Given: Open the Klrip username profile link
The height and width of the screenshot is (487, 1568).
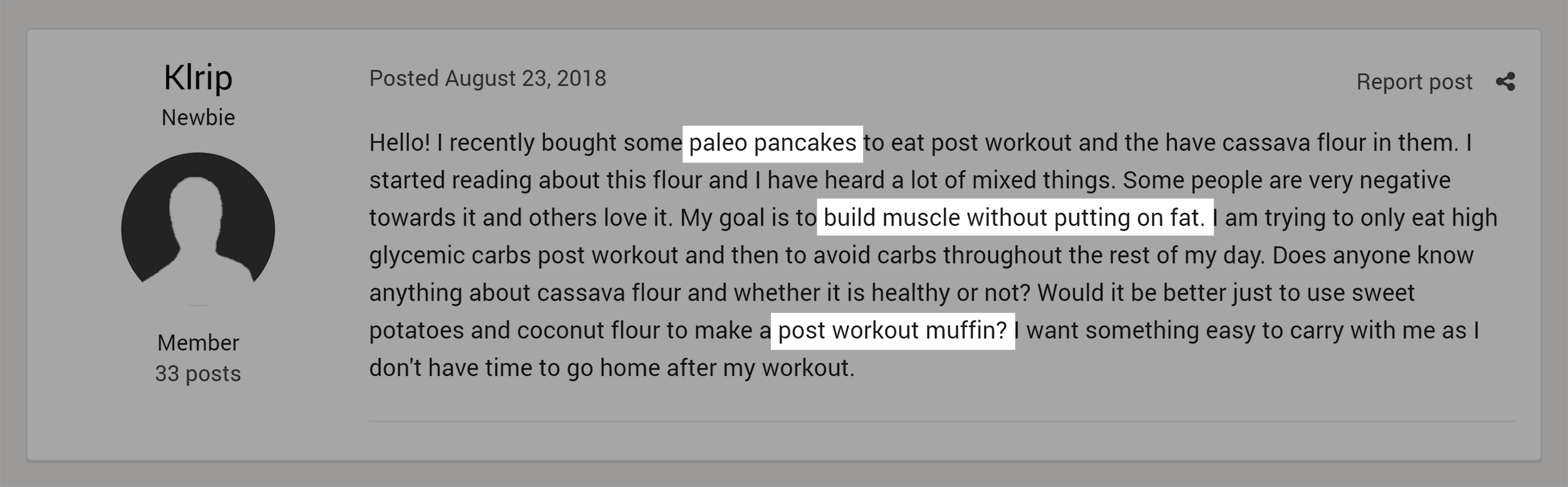Looking at the screenshot, I should (x=198, y=78).
